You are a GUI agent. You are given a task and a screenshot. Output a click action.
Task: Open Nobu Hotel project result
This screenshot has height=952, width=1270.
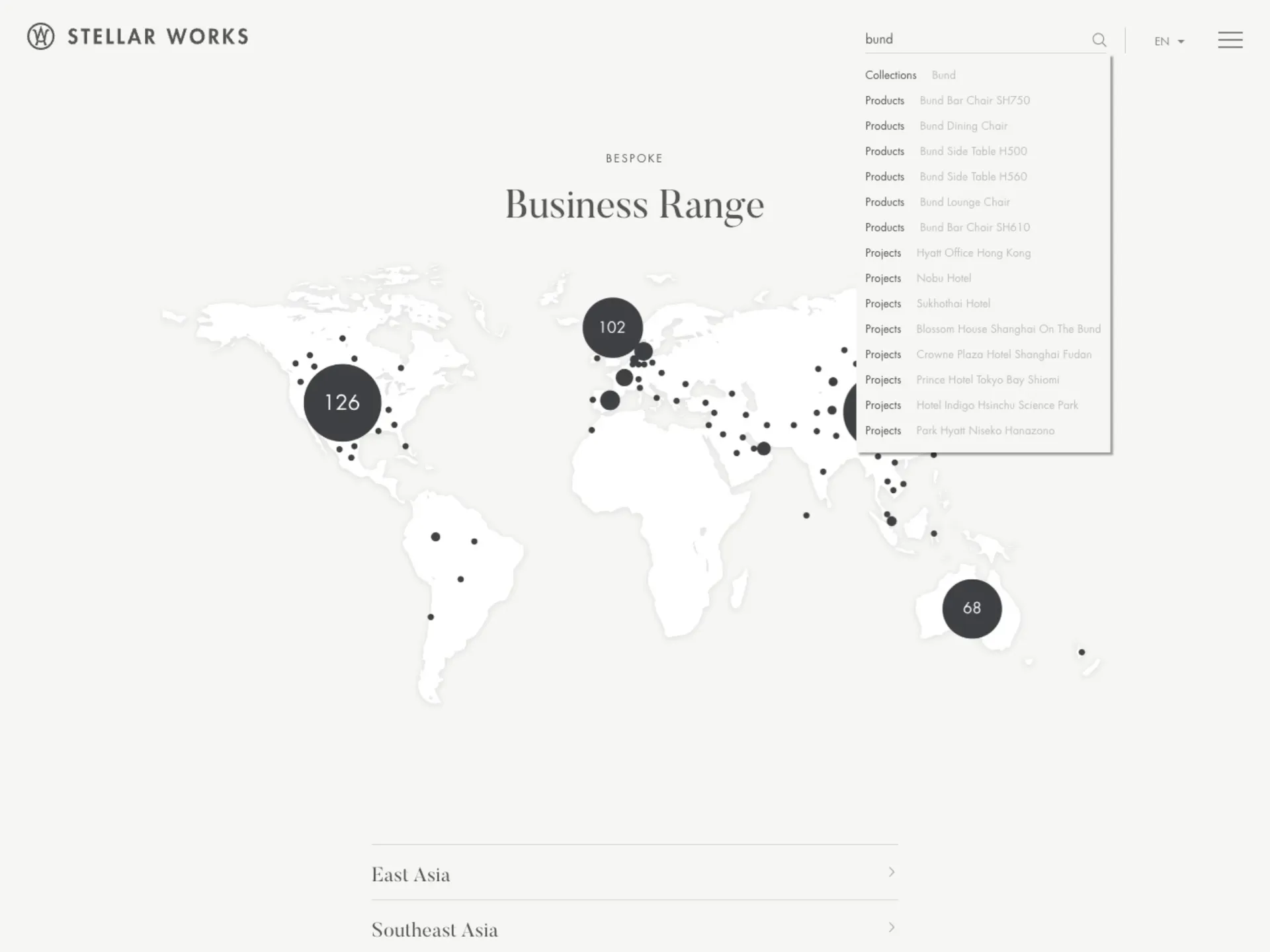click(943, 278)
